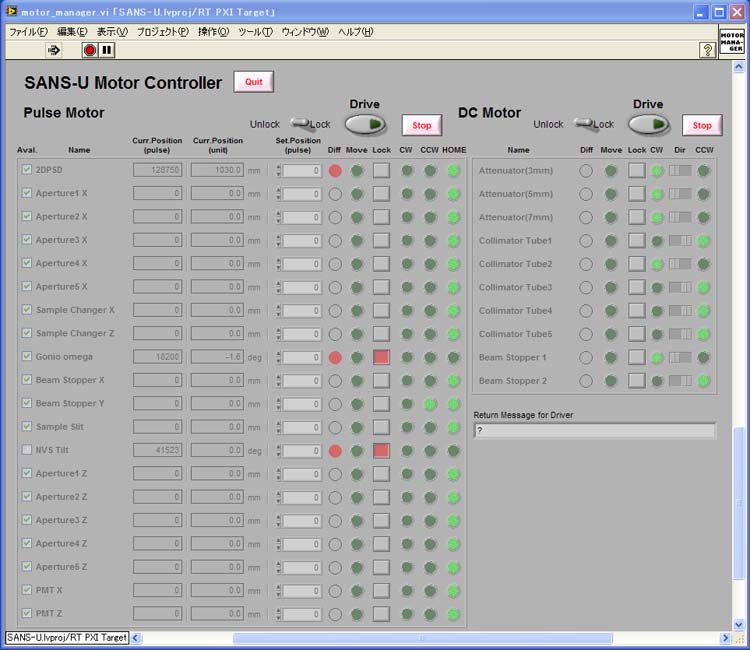Click the NVS Tilt red Diff indicator

pos(335,451)
